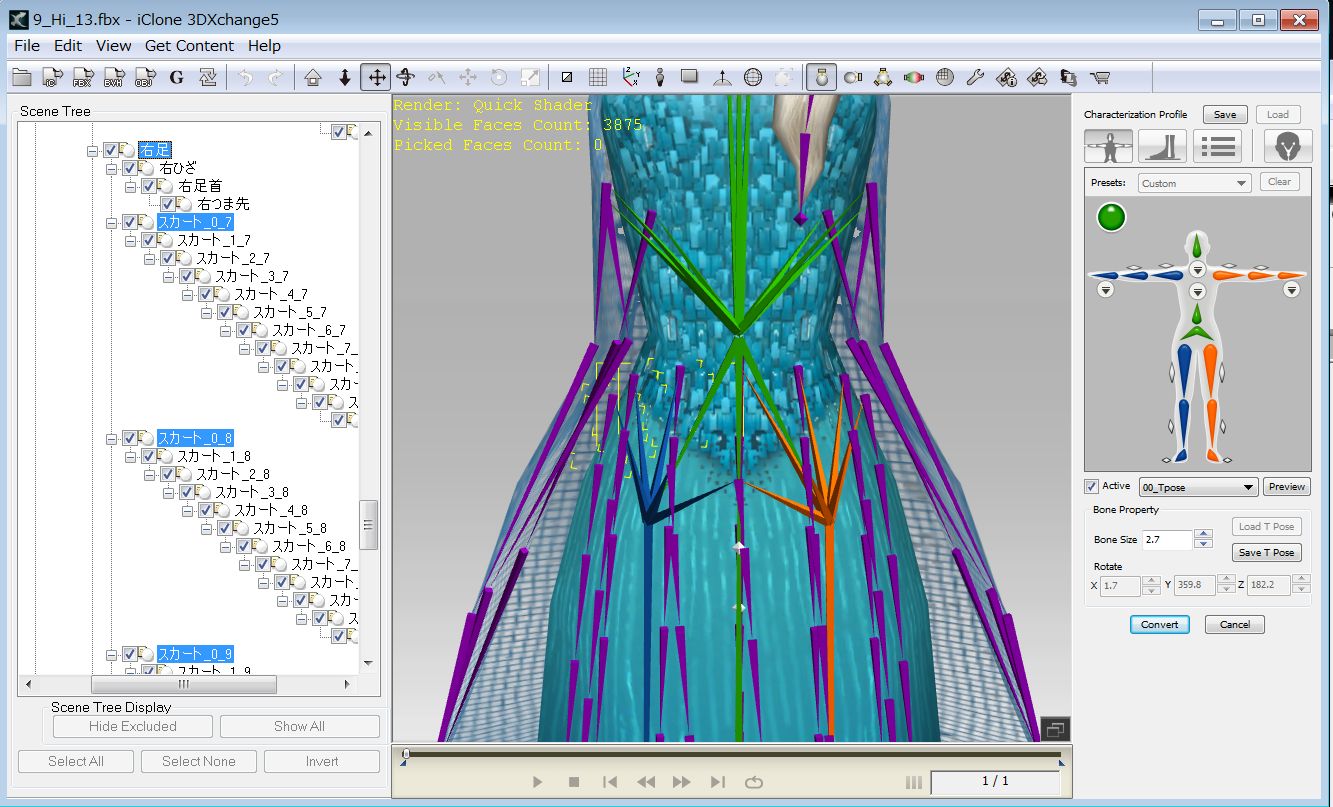Open the Get Content menu
Viewport: 1333px width, 807px height.
[x=189, y=45]
